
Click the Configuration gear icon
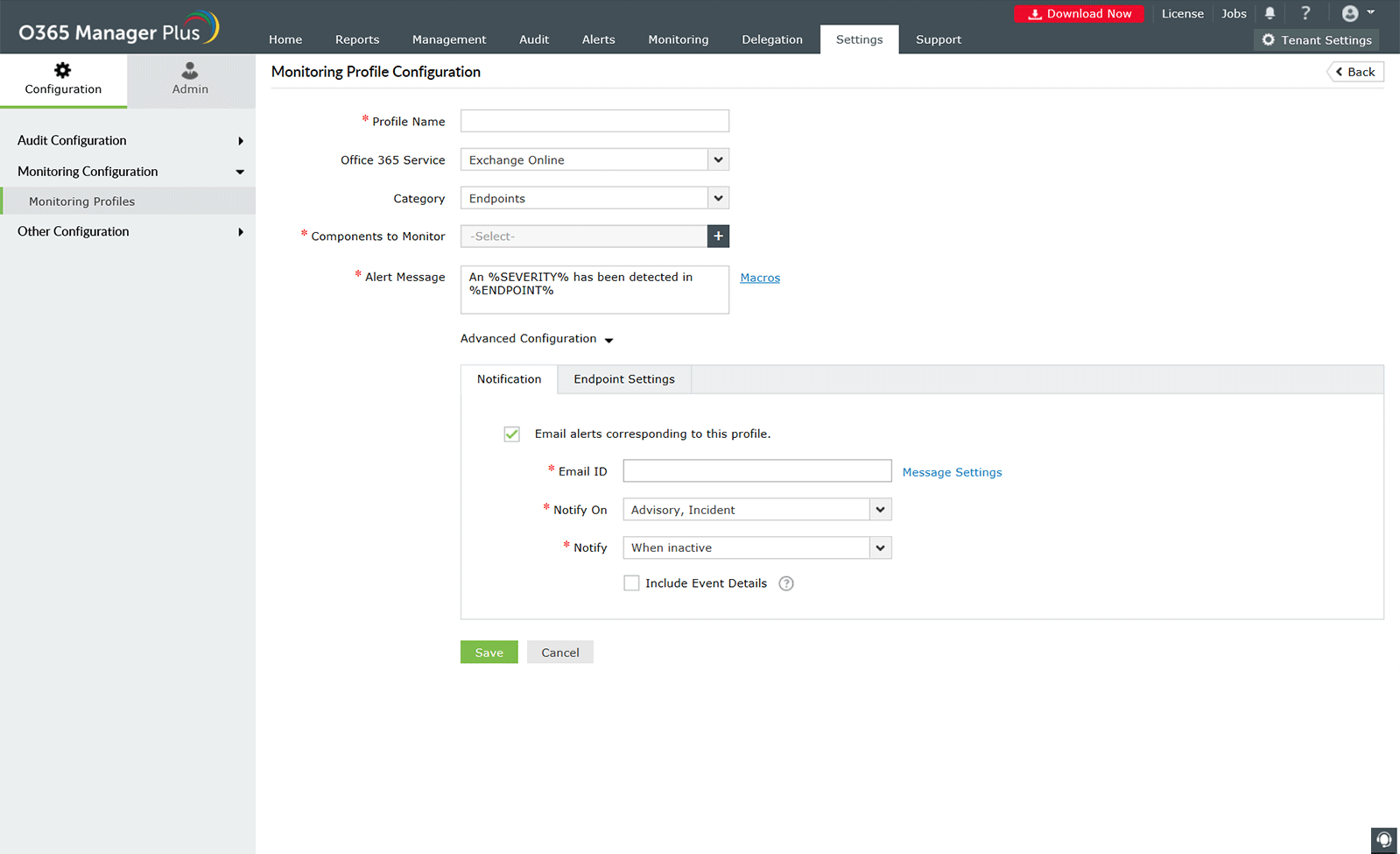pos(63,70)
